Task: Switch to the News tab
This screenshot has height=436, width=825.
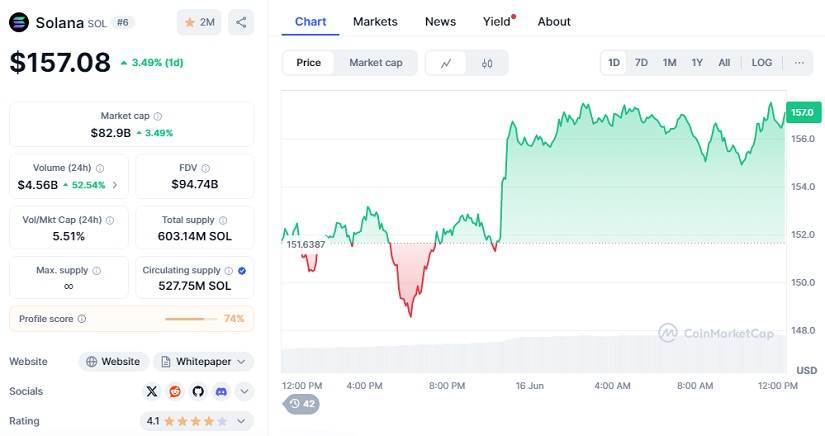Action: pyautogui.click(x=440, y=21)
